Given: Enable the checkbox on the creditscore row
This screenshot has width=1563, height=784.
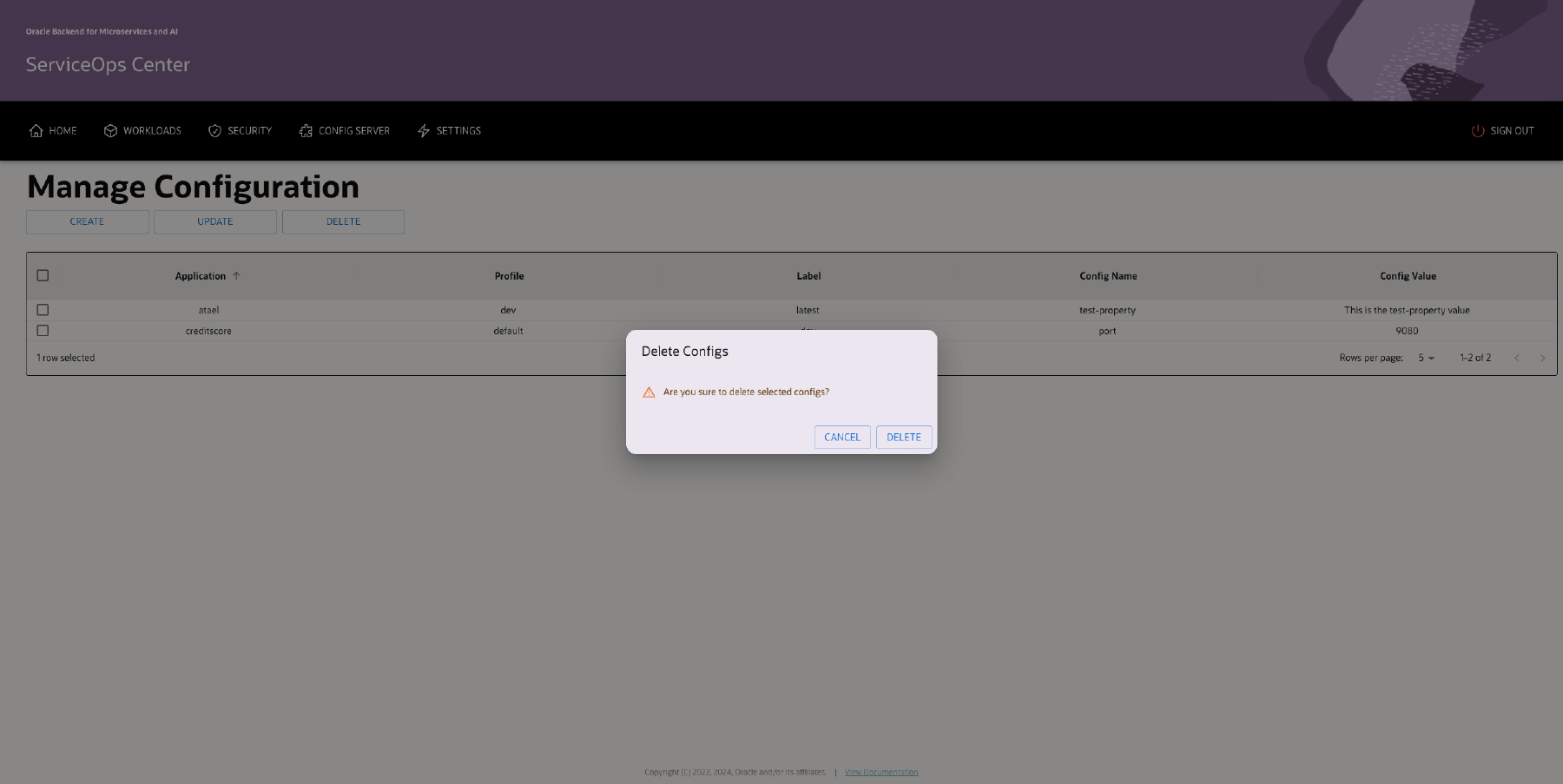Looking at the screenshot, I should [x=43, y=330].
